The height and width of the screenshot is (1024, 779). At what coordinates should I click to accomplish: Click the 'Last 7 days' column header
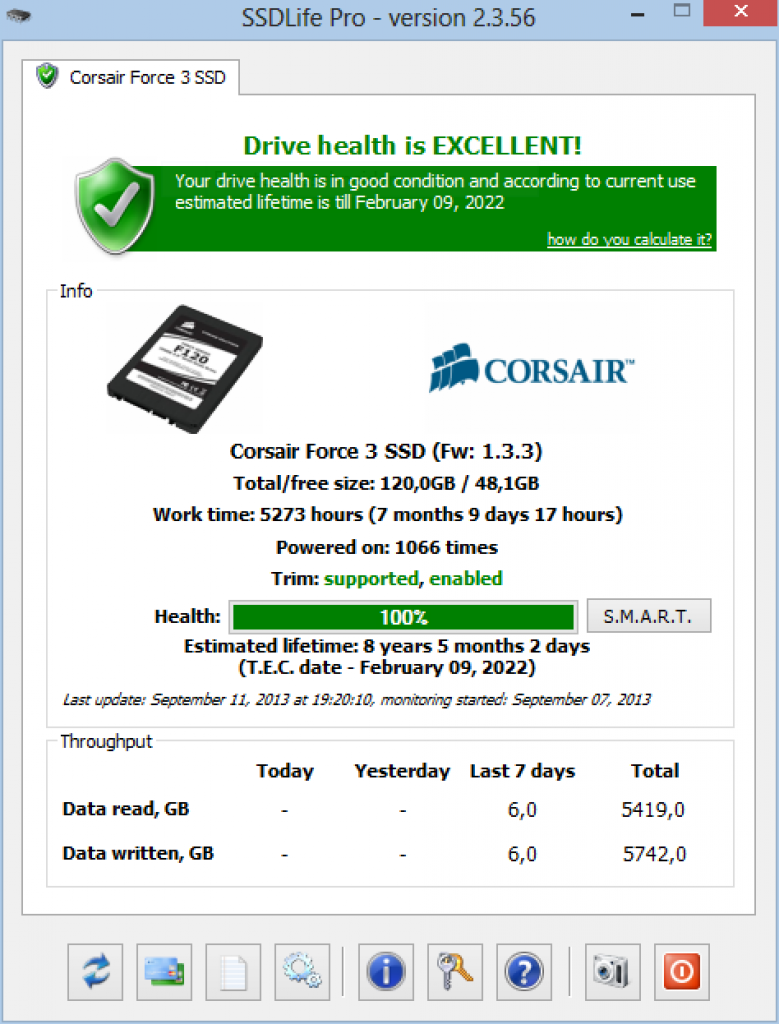click(522, 771)
